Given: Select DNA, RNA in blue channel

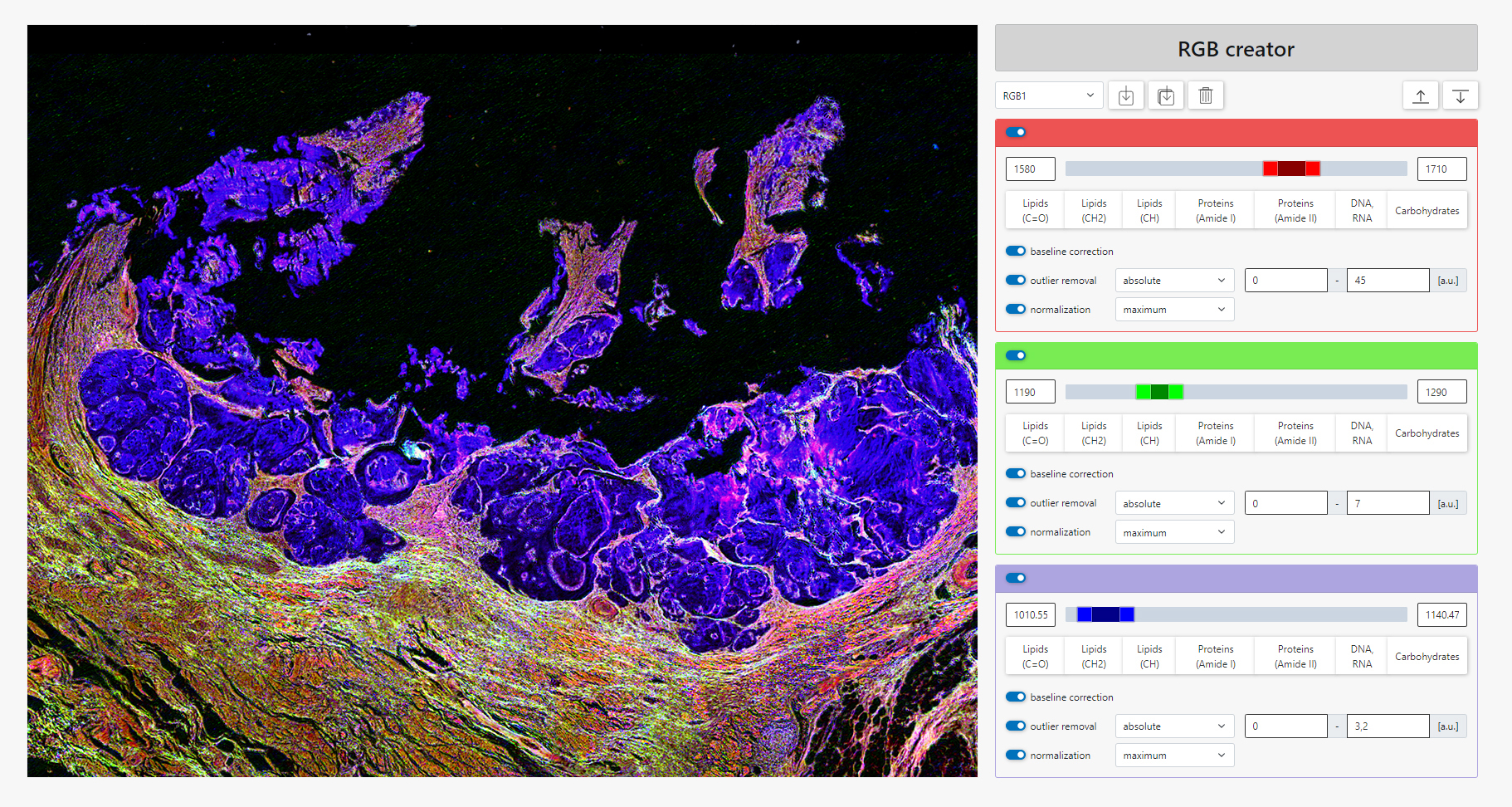Looking at the screenshot, I should click(x=1362, y=656).
